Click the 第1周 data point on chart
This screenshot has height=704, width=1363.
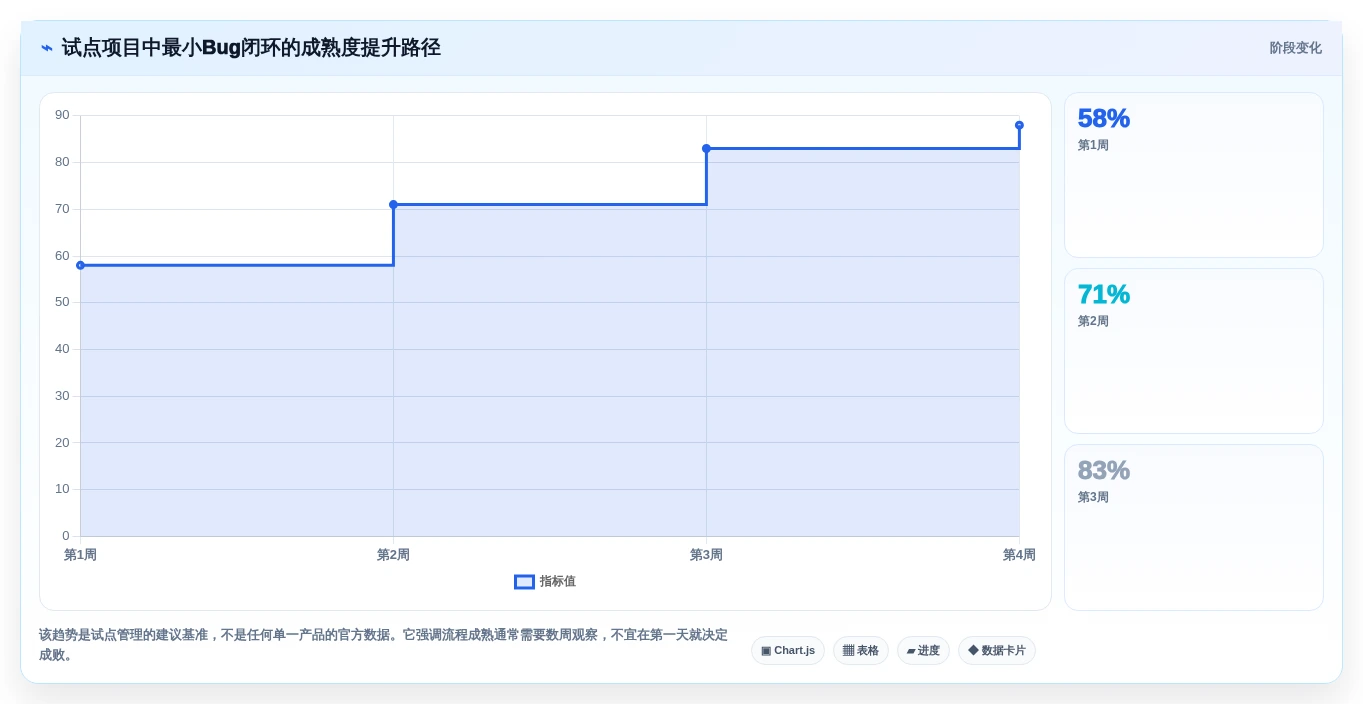point(80,265)
